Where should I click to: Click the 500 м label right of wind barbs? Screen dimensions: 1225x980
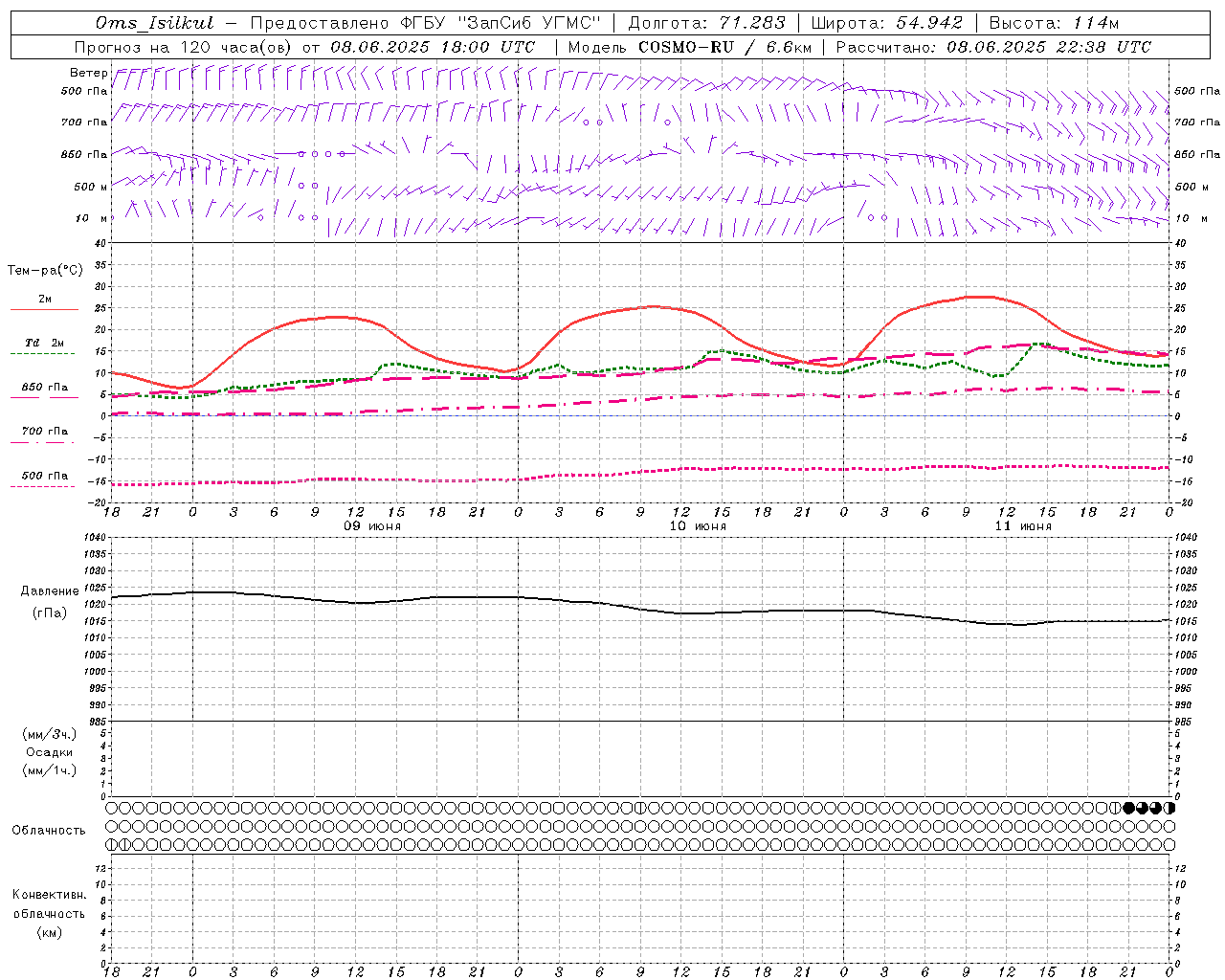(x=1191, y=187)
